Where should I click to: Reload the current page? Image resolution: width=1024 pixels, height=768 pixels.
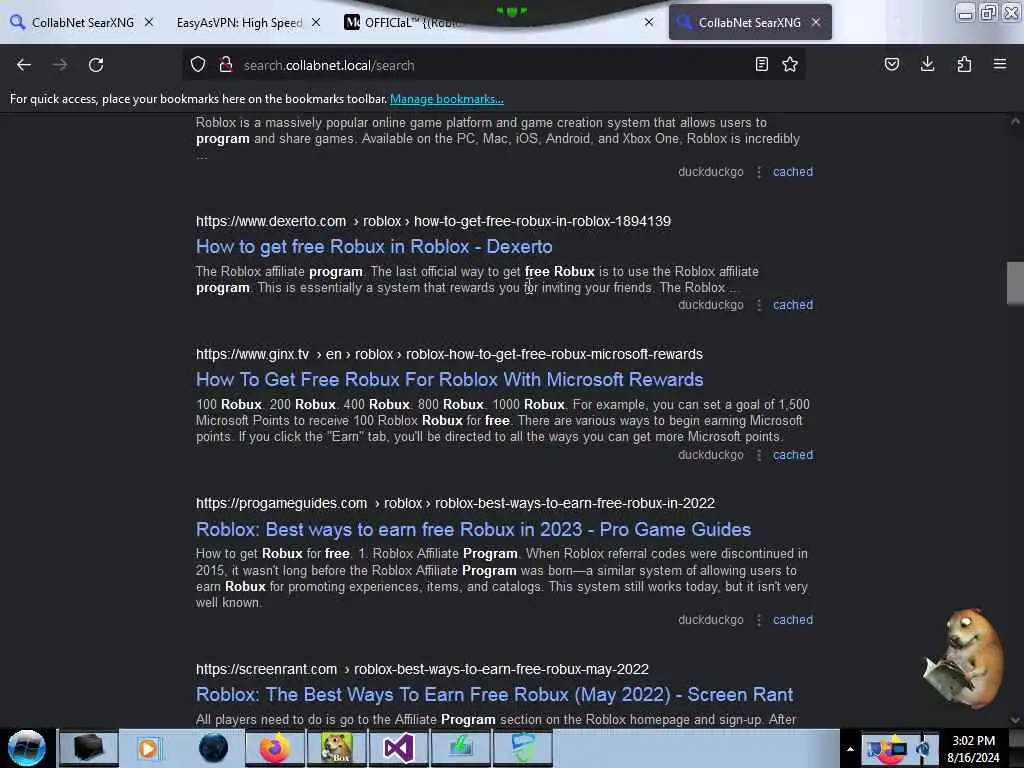coord(96,65)
